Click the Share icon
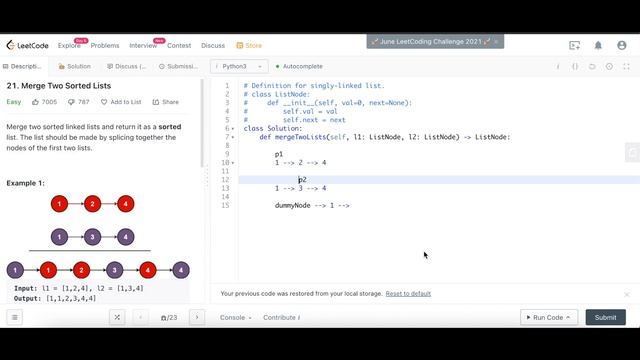This screenshot has height=360, width=640. pos(156,102)
